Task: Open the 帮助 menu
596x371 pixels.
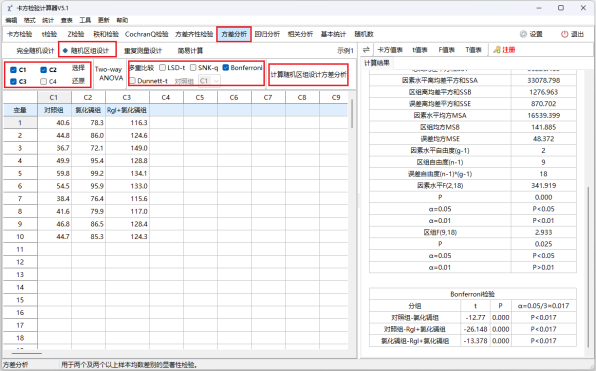Action: pyautogui.click(x=122, y=20)
